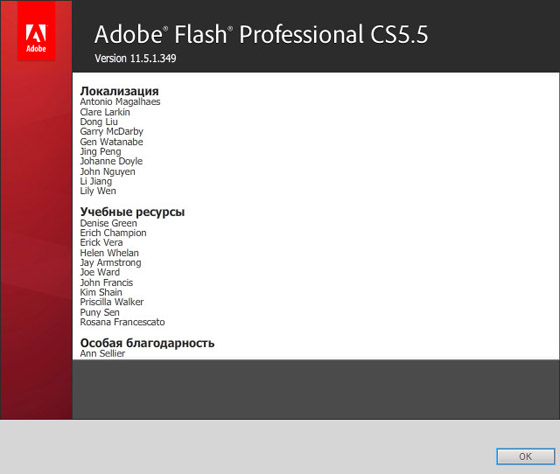Click the name Ann Sellier
Image resolution: width=560 pixels, height=474 pixels.
pyautogui.click(x=102, y=354)
